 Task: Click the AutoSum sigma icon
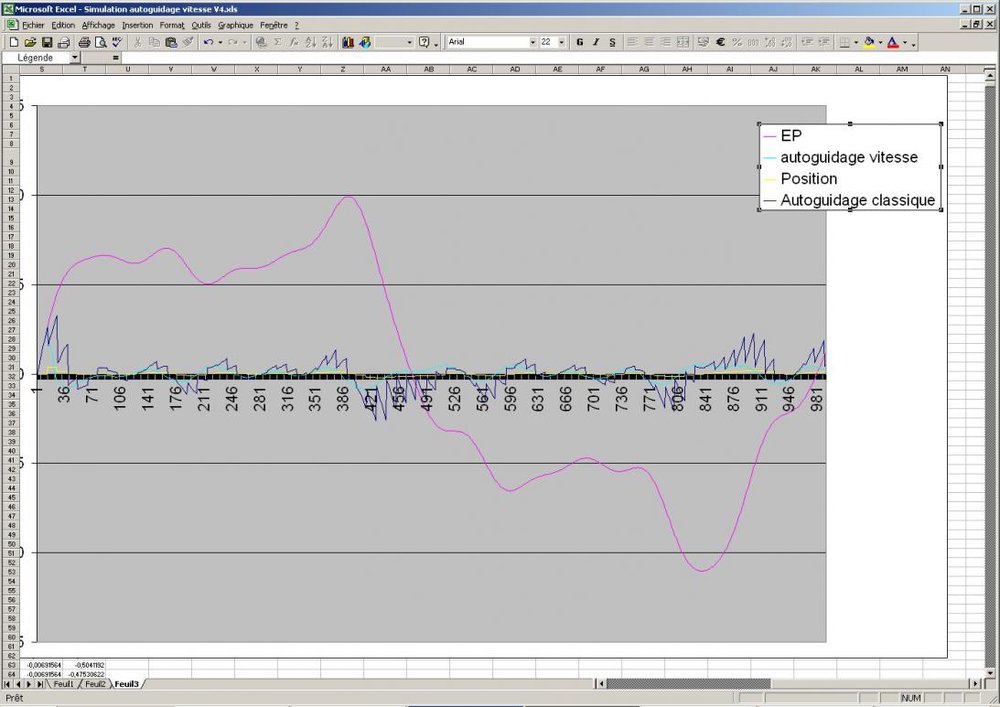[x=277, y=42]
